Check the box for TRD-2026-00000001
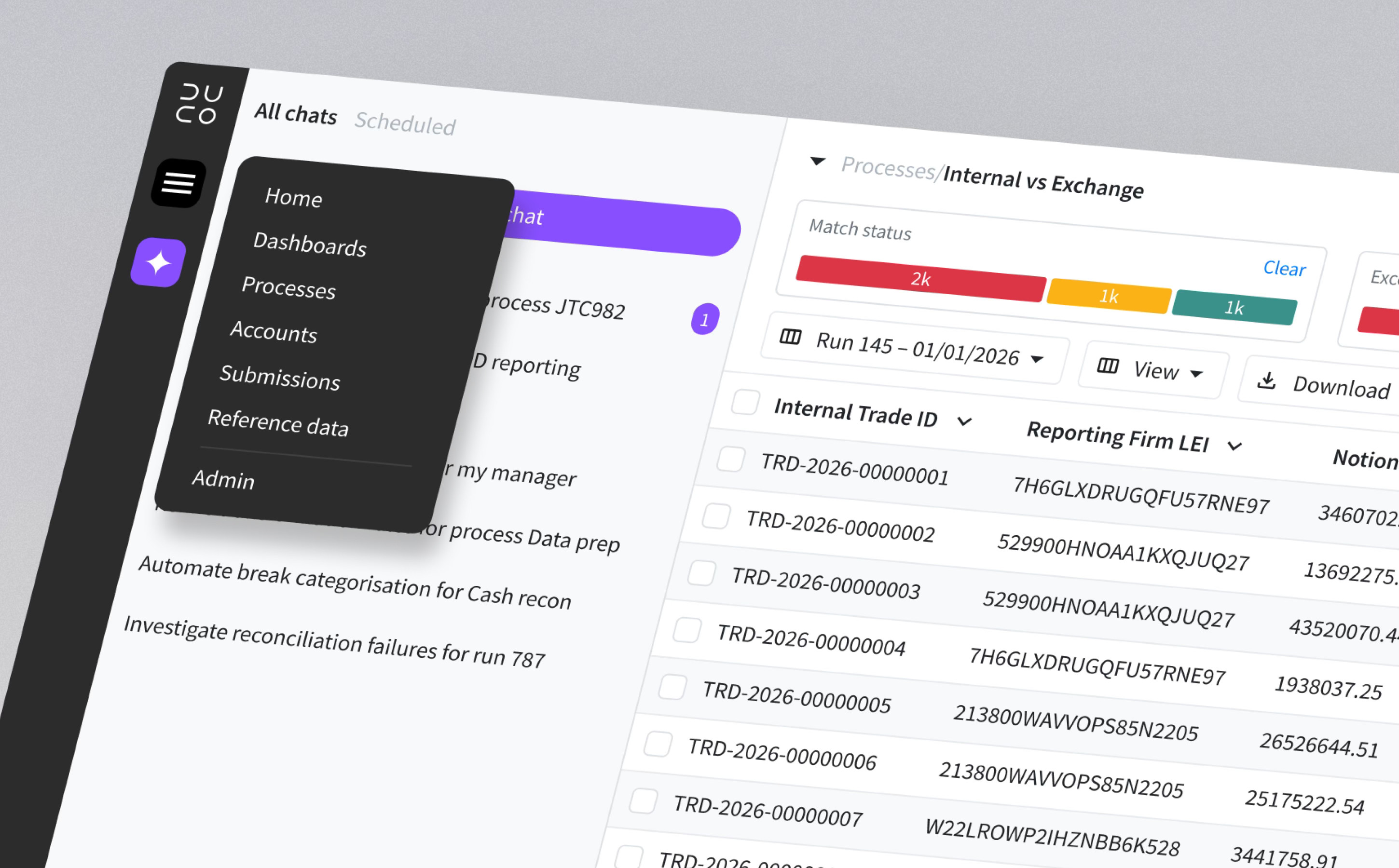 pyautogui.click(x=731, y=459)
